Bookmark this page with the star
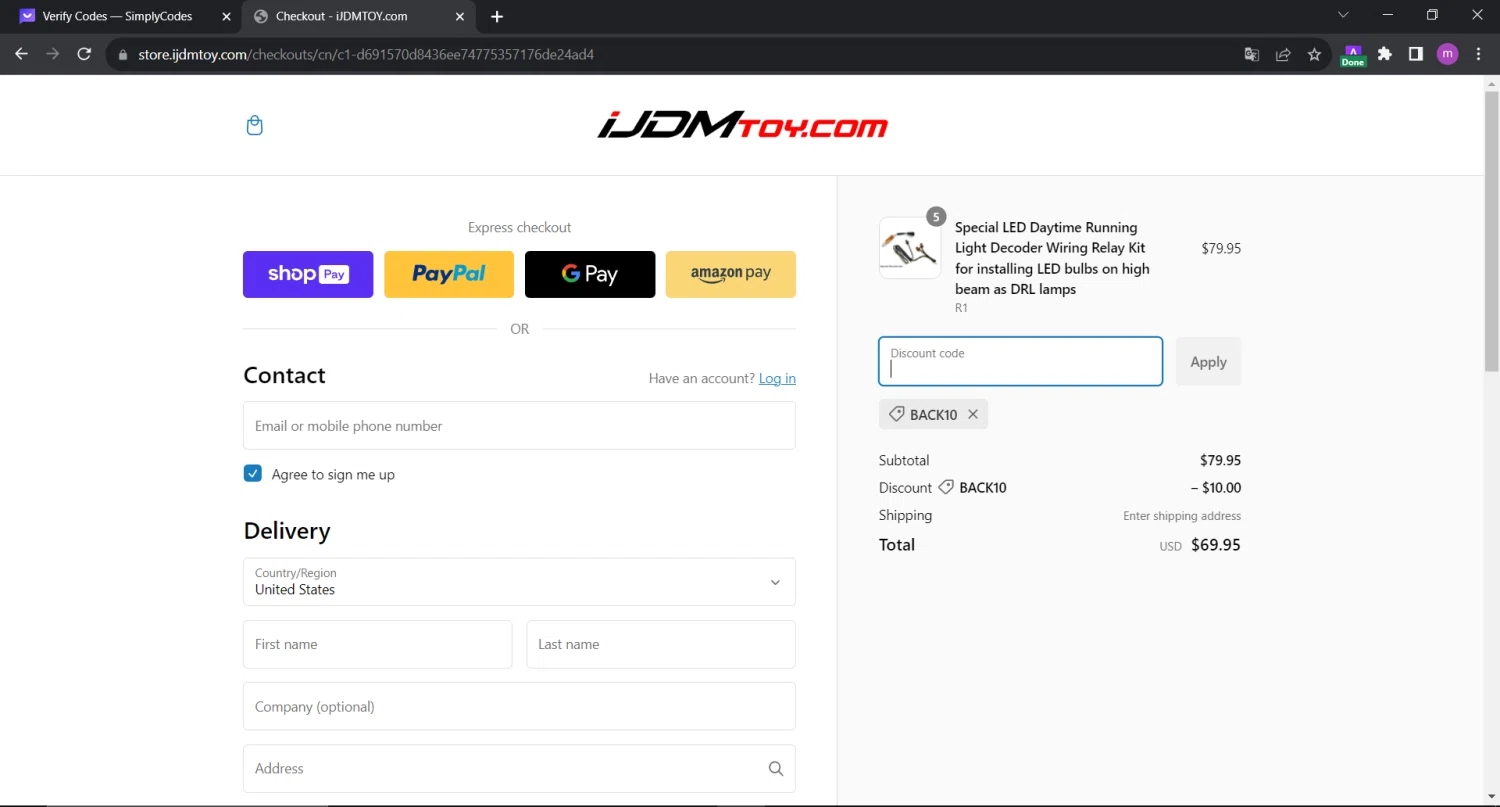1500x807 pixels. coord(1314,54)
